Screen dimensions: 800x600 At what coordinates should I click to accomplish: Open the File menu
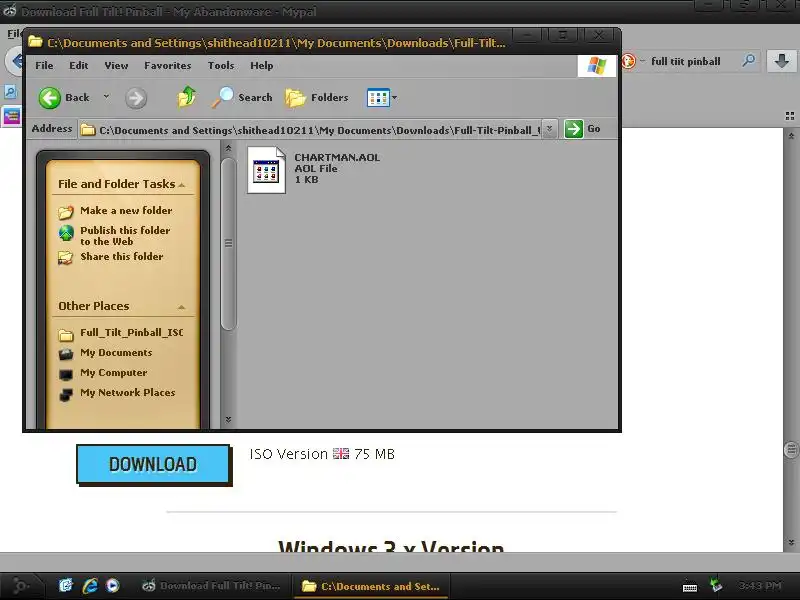click(x=44, y=65)
